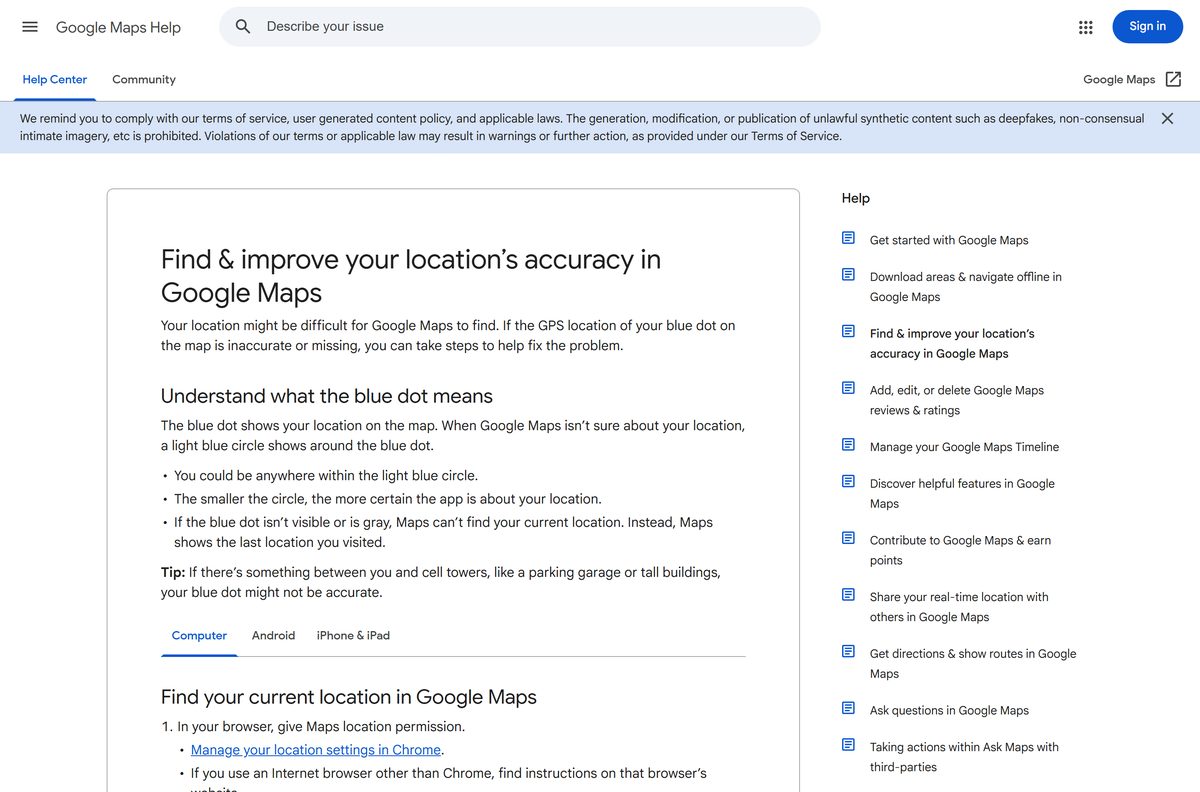Click article icon next to Share your real-time location

click(x=848, y=595)
